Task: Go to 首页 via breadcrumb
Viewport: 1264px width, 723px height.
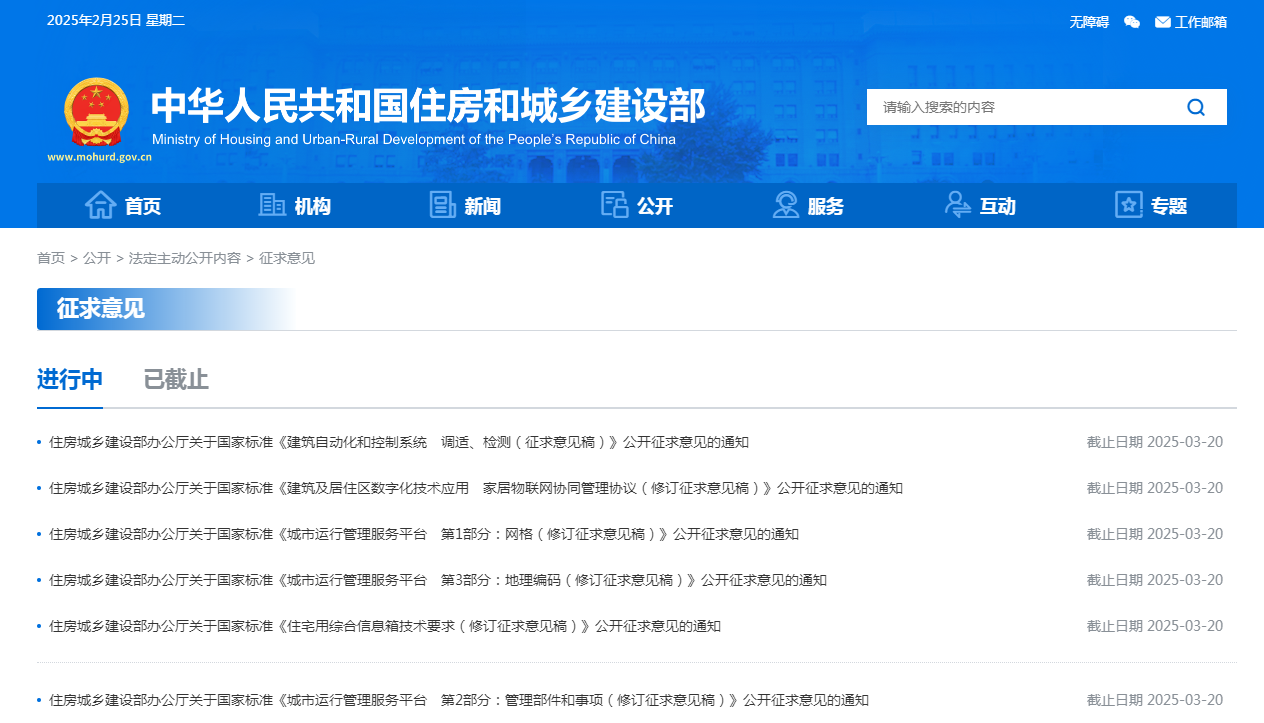Action: tap(51, 258)
